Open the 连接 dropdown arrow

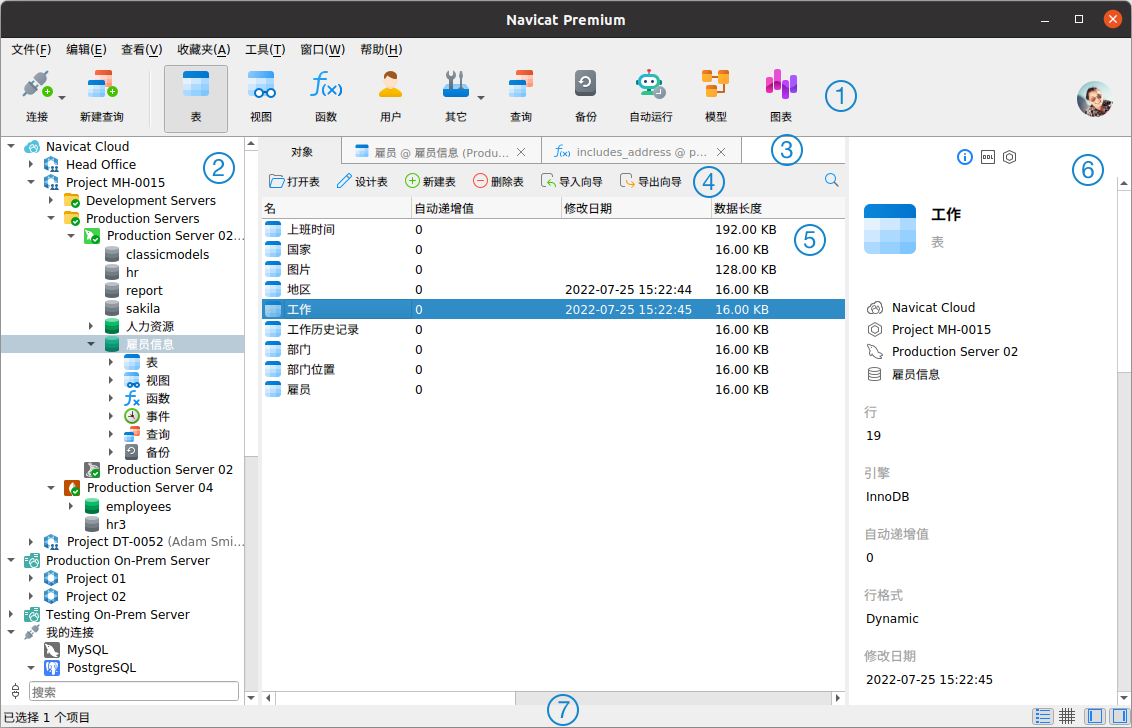(62, 98)
